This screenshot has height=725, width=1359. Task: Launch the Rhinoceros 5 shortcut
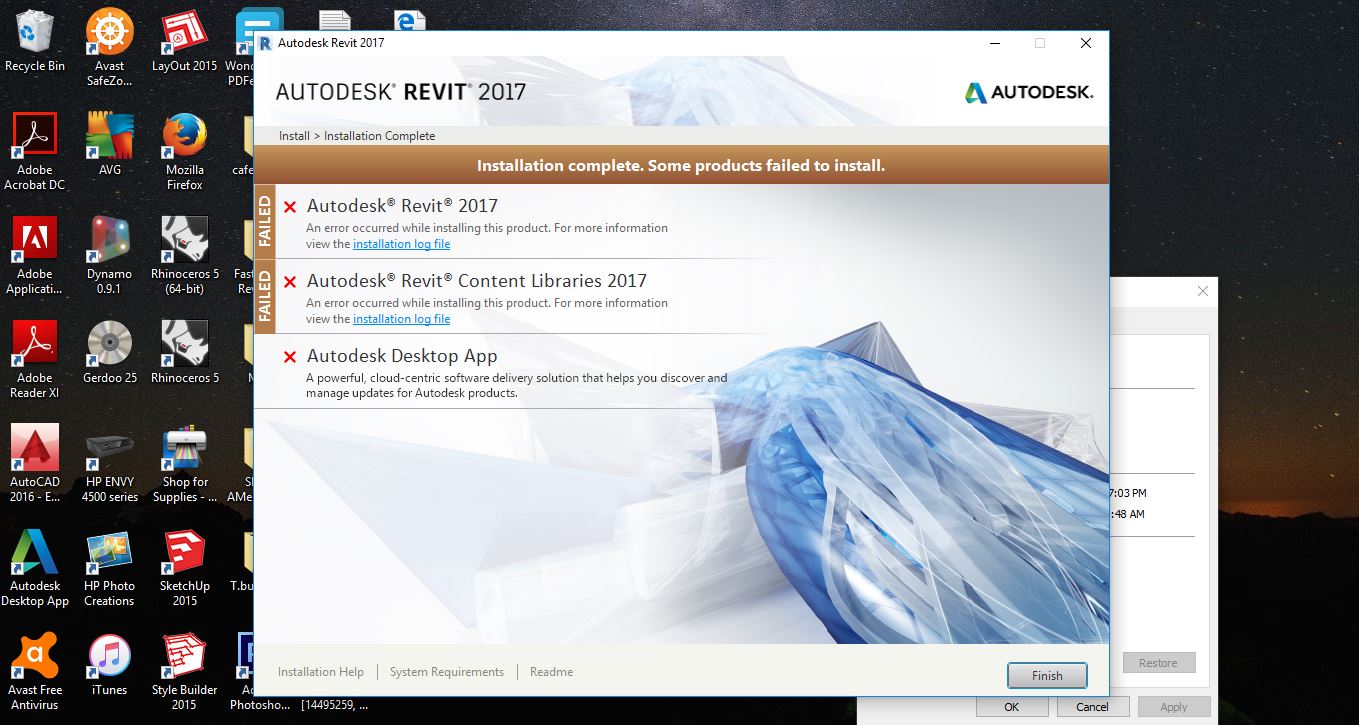pyautogui.click(x=185, y=352)
